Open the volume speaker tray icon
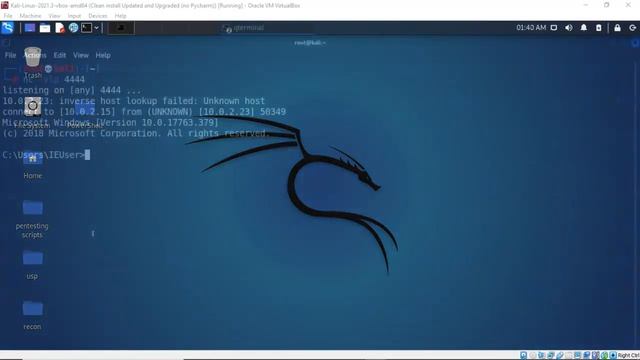Screen dimensions: 640x360 click(x=569, y=28)
